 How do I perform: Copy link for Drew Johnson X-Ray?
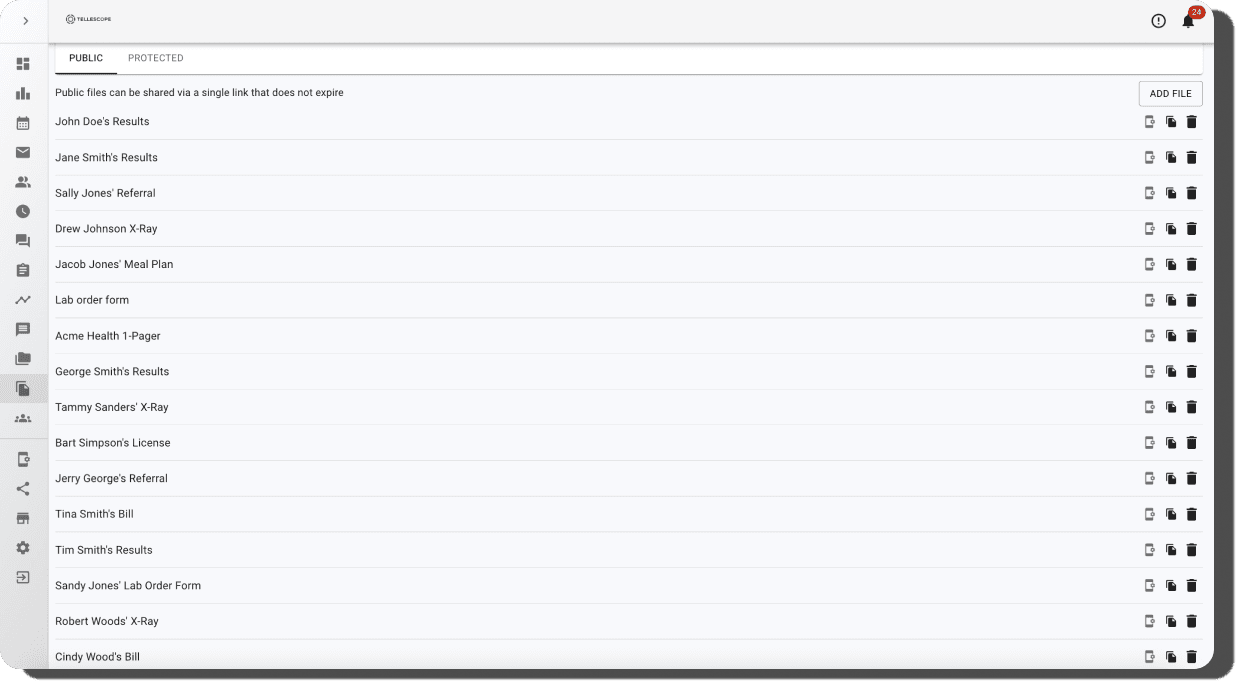pyautogui.click(x=1171, y=229)
